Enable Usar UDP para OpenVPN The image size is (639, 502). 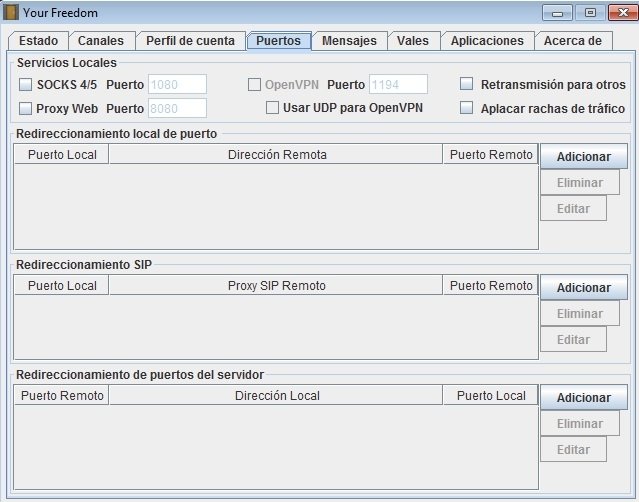(x=272, y=108)
